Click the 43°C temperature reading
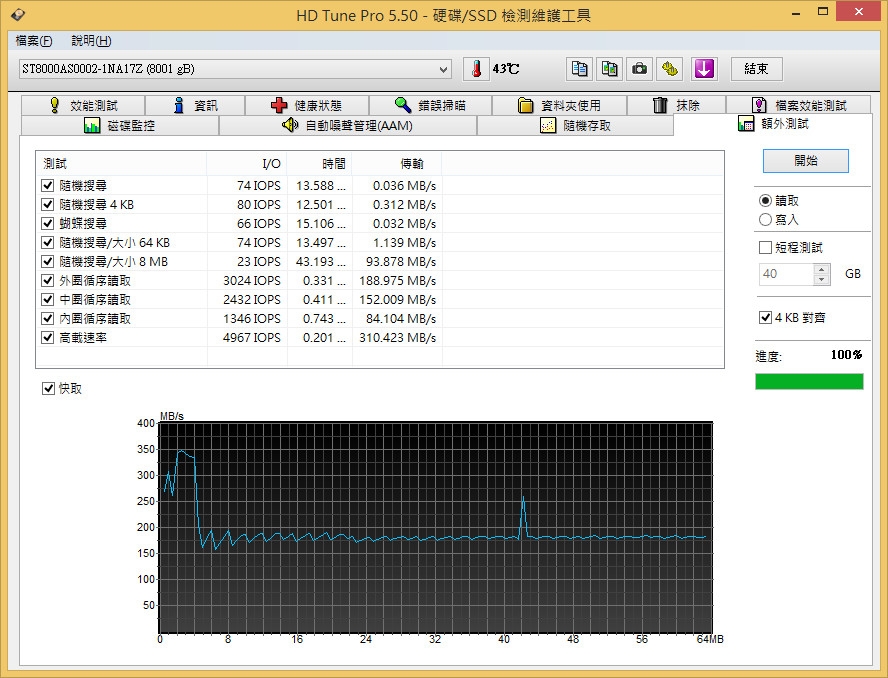 pos(506,69)
